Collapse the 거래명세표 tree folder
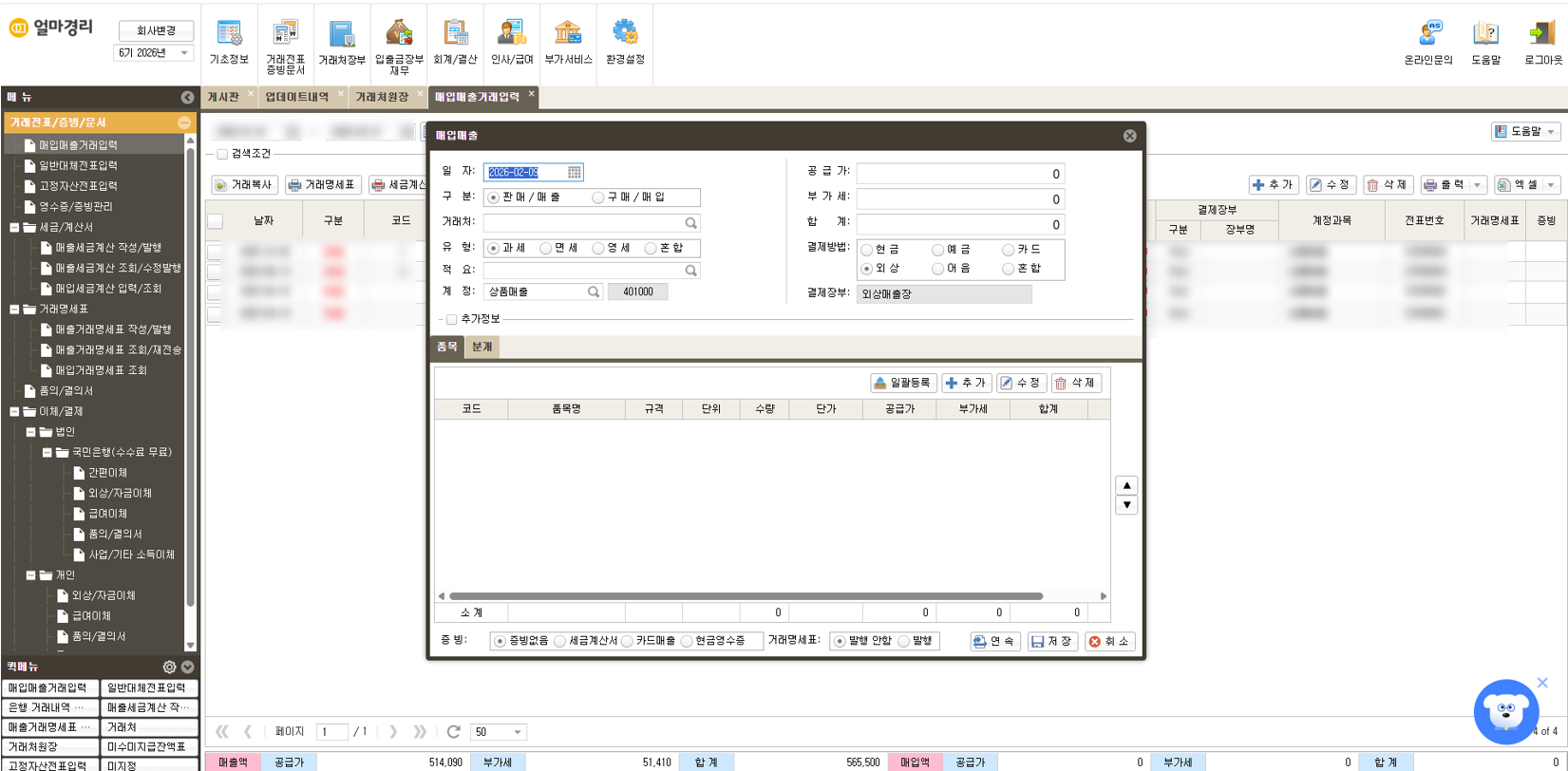The width and height of the screenshot is (1568, 771). pos(15,310)
